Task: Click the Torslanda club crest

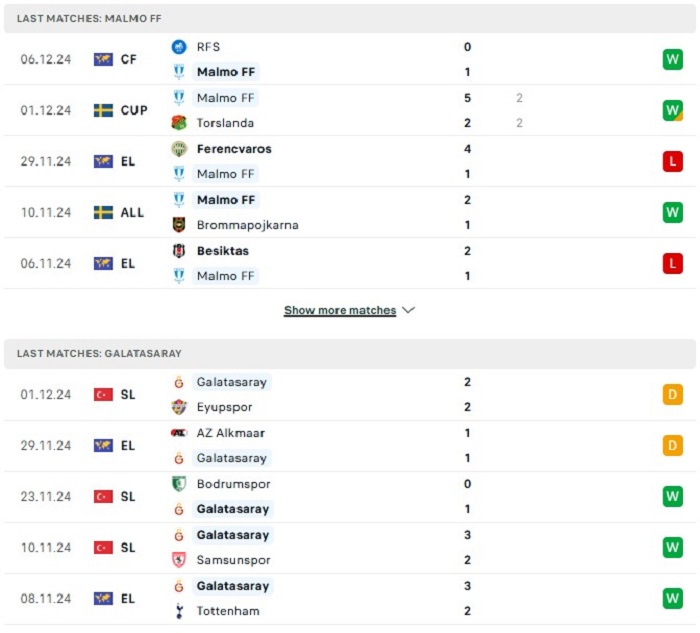Action: [x=179, y=123]
